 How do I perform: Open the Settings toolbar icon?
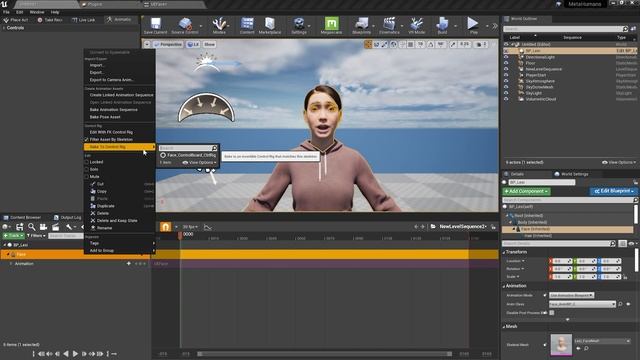(x=299, y=24)
